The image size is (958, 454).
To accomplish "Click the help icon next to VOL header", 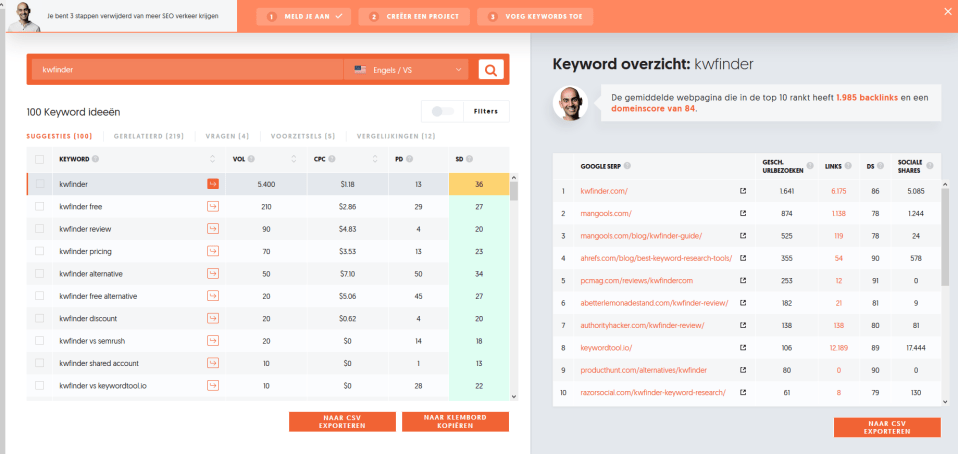I will click(251, 159).
